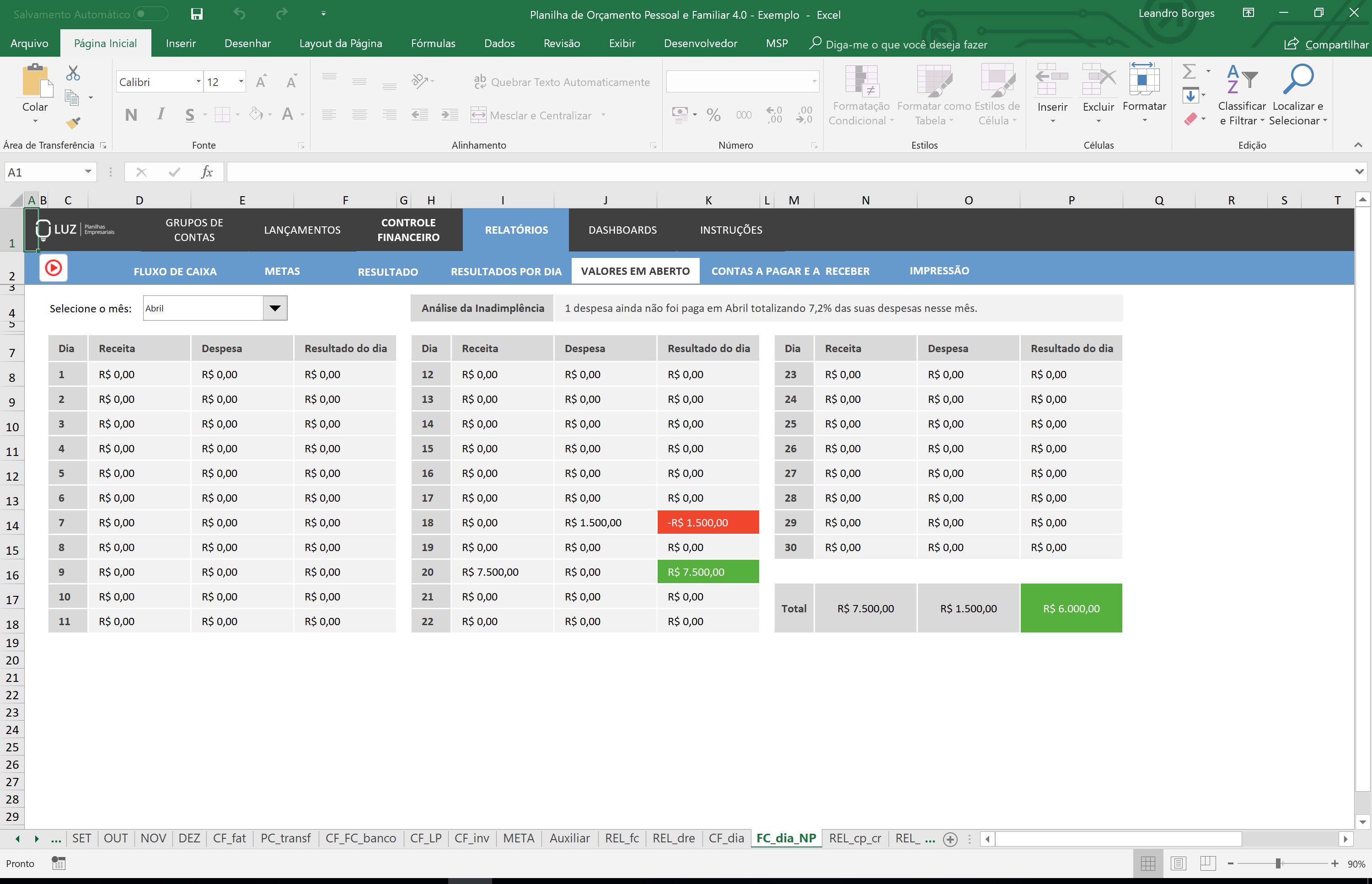Screen dimensions: 1372x884
Task: Apply percentage number format
Action: click(713, 115)
